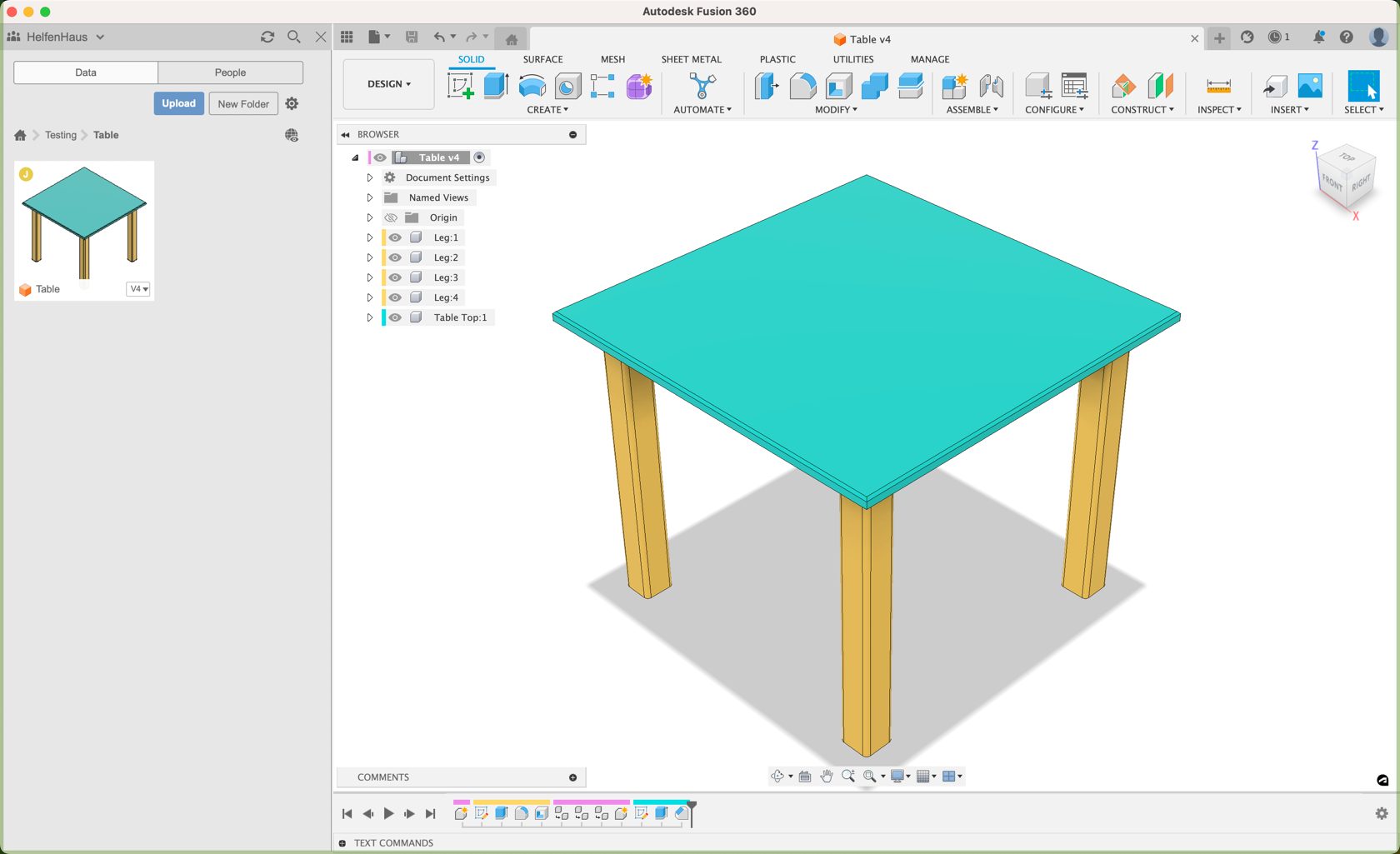Choose the Fillet tool in Modify

click(x=802, y=86)
